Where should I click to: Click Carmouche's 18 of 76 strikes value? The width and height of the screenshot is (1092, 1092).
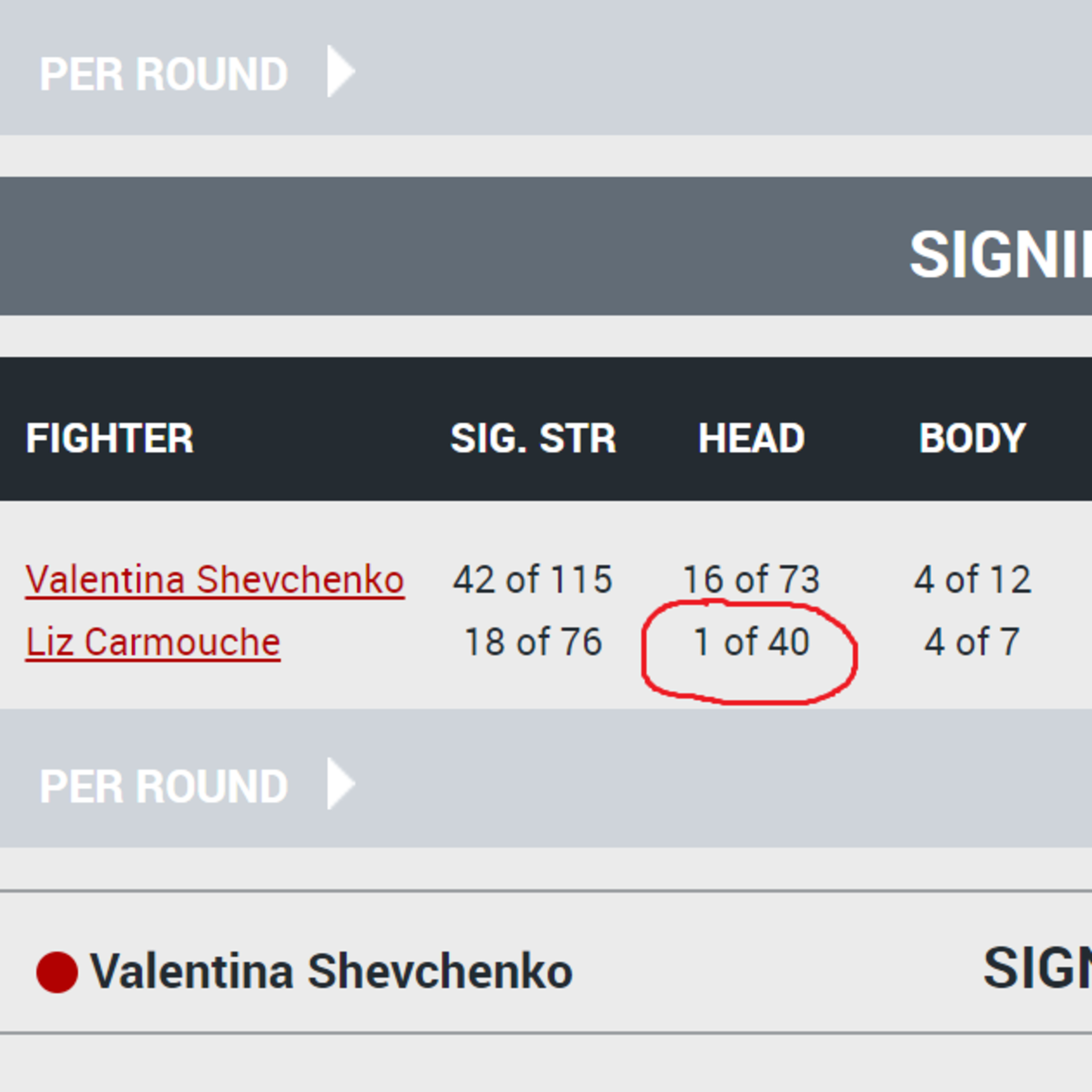[x=533, y=642]
